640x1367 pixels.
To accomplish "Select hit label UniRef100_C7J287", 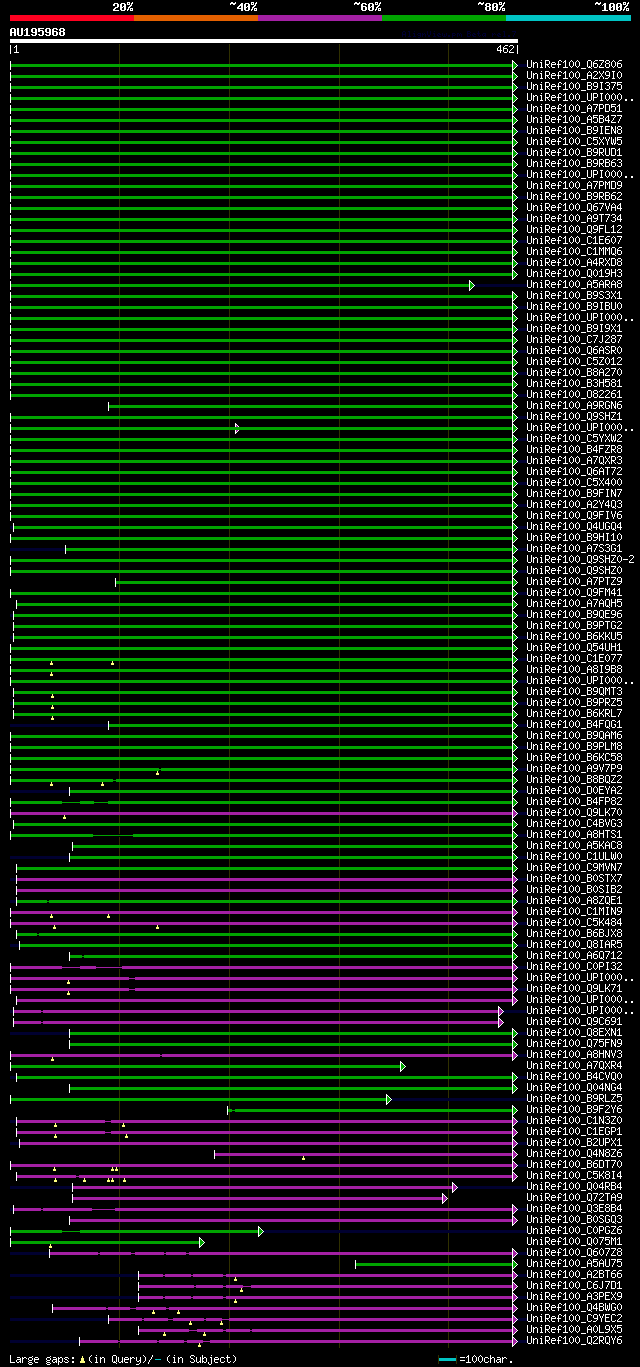I will pyautogui.click(x=574, y=339).
